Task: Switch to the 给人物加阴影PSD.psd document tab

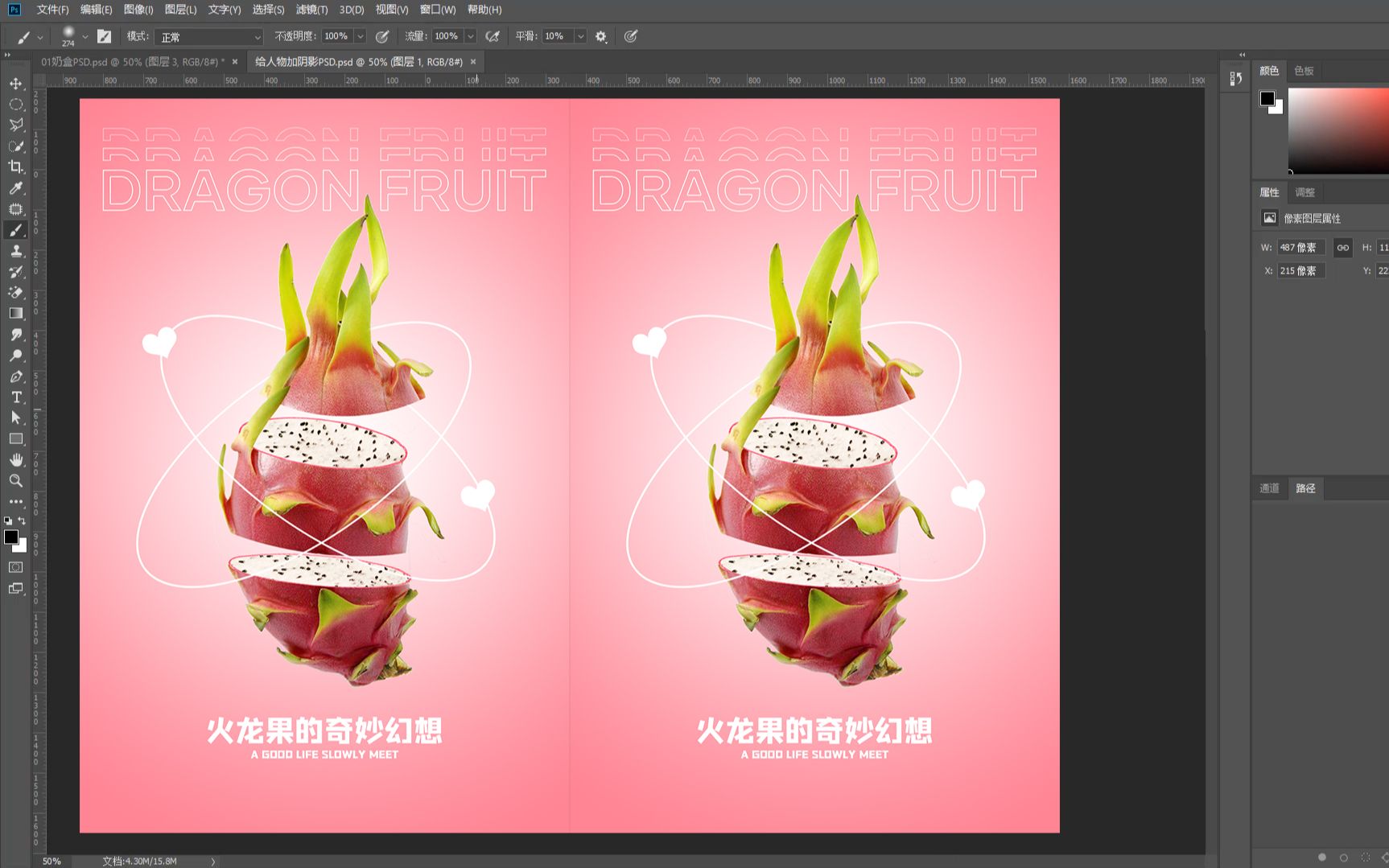Action: 359,62
